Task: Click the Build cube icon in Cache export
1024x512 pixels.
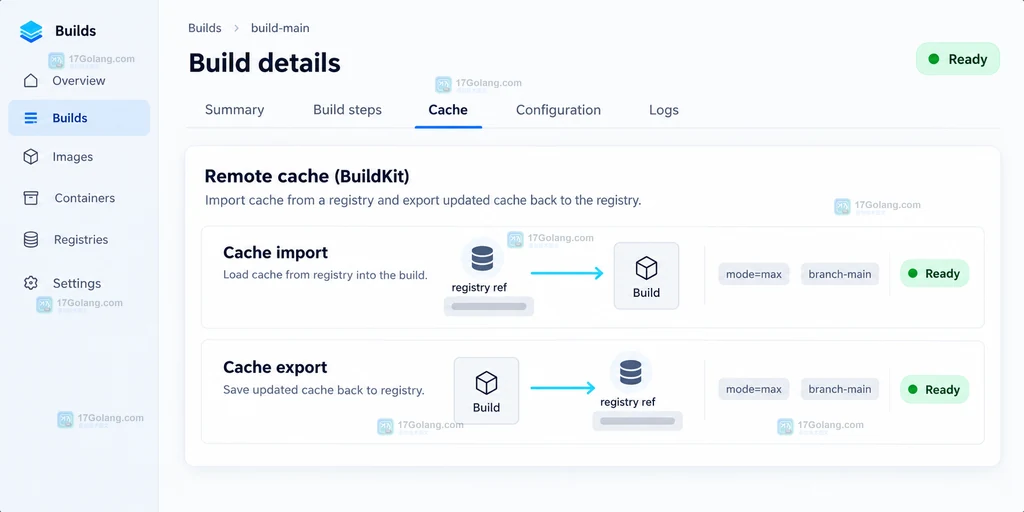Action: coord(486,383)
